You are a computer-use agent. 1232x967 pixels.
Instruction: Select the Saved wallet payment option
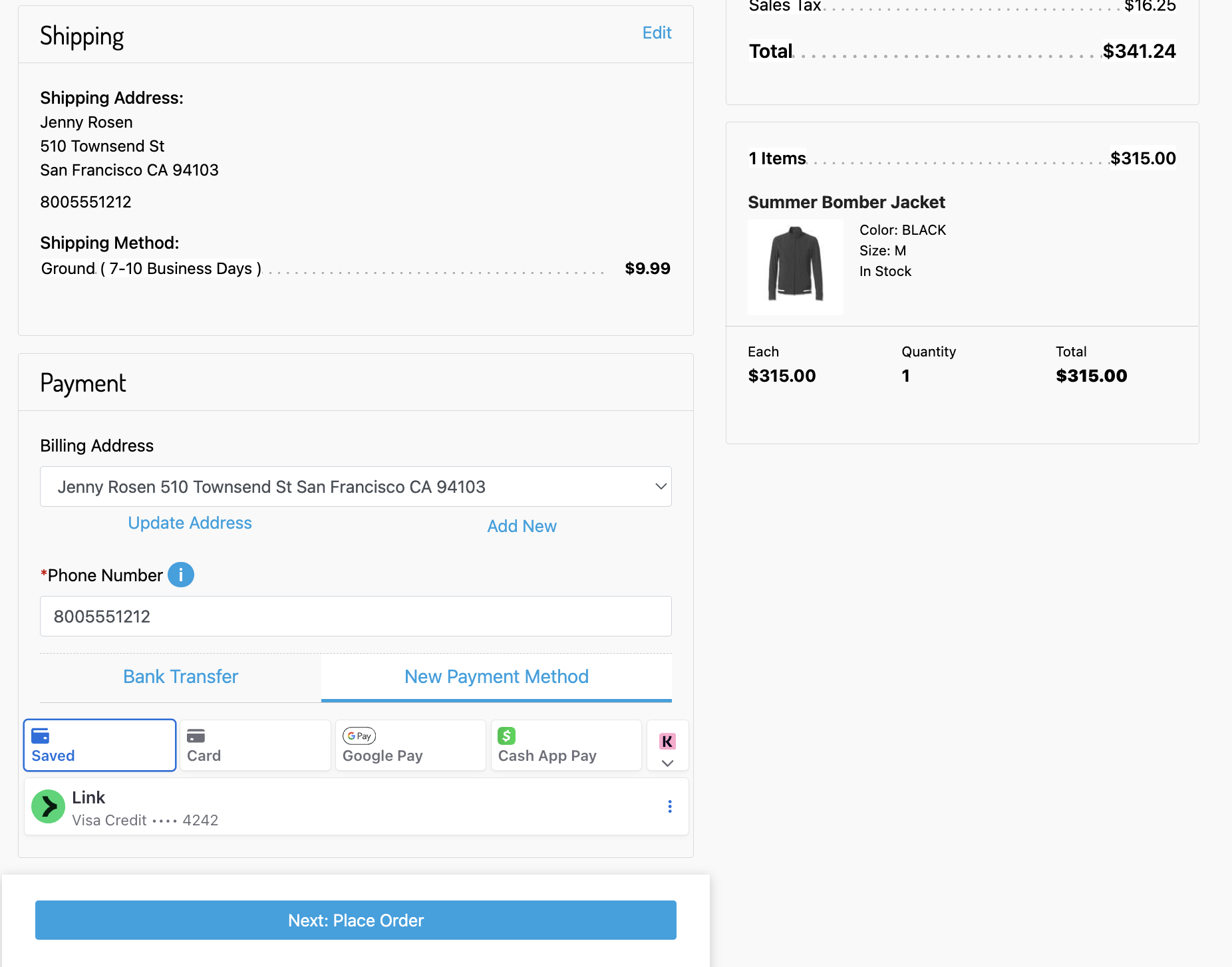[100, 745]
